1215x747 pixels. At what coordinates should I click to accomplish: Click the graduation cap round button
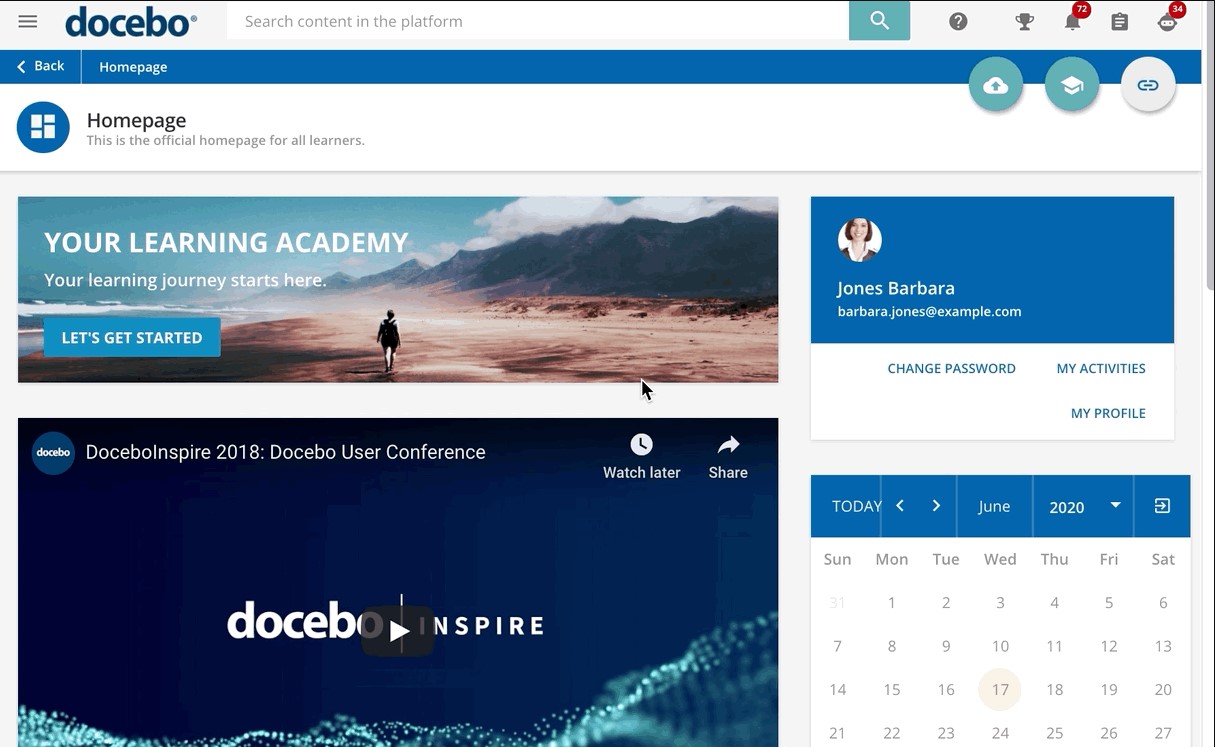1072,85
